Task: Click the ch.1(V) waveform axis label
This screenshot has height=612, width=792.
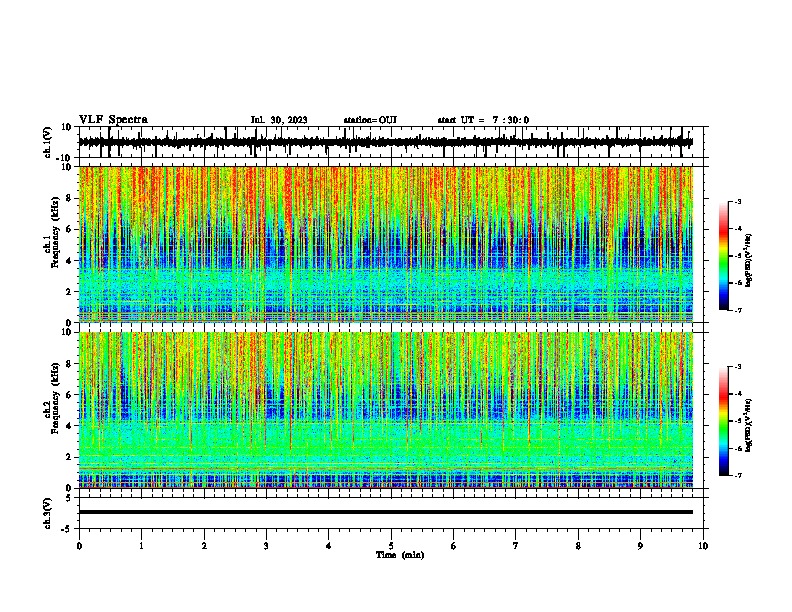Action: [x=48, y=142]
